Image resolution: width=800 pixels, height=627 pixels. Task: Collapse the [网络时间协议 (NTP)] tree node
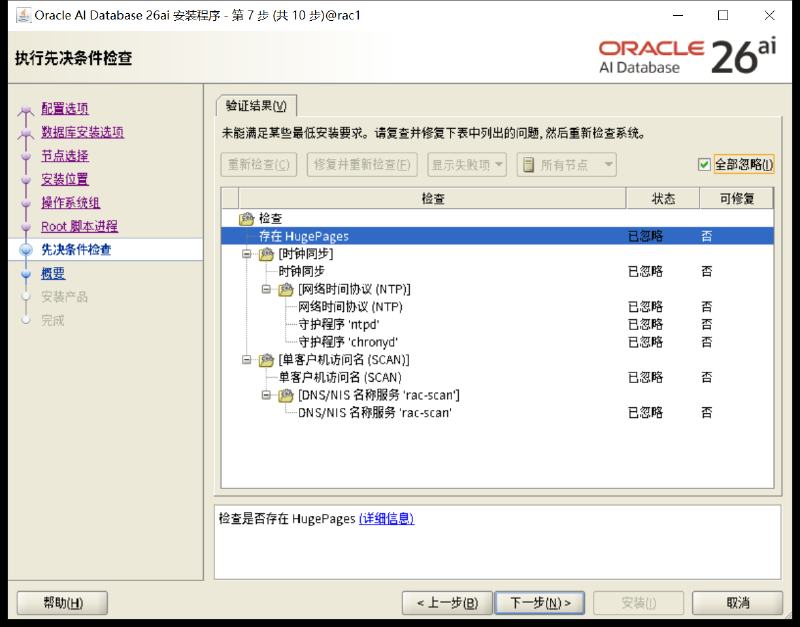pos(266,289)
